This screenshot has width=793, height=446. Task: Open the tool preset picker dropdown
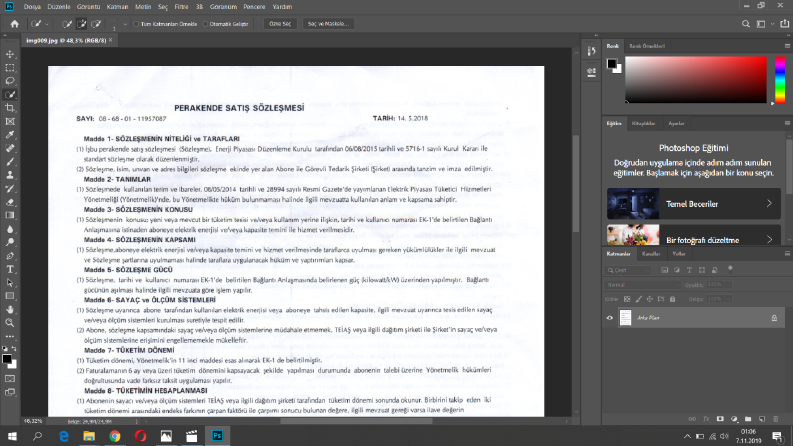pos(47,24)
